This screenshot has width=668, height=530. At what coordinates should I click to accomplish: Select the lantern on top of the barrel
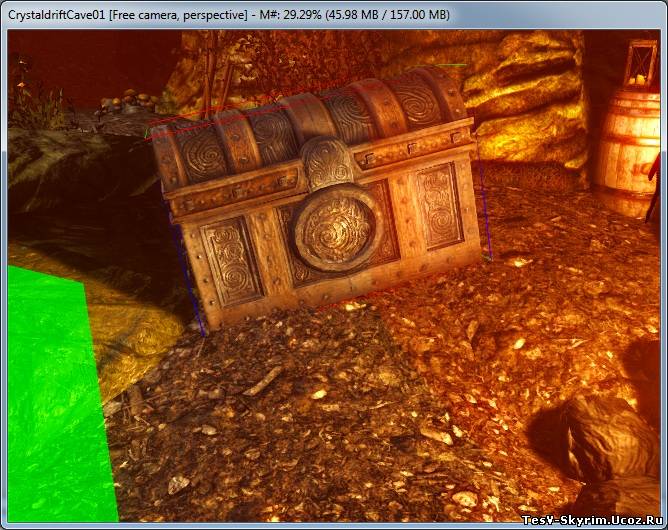tap(641, 63)
